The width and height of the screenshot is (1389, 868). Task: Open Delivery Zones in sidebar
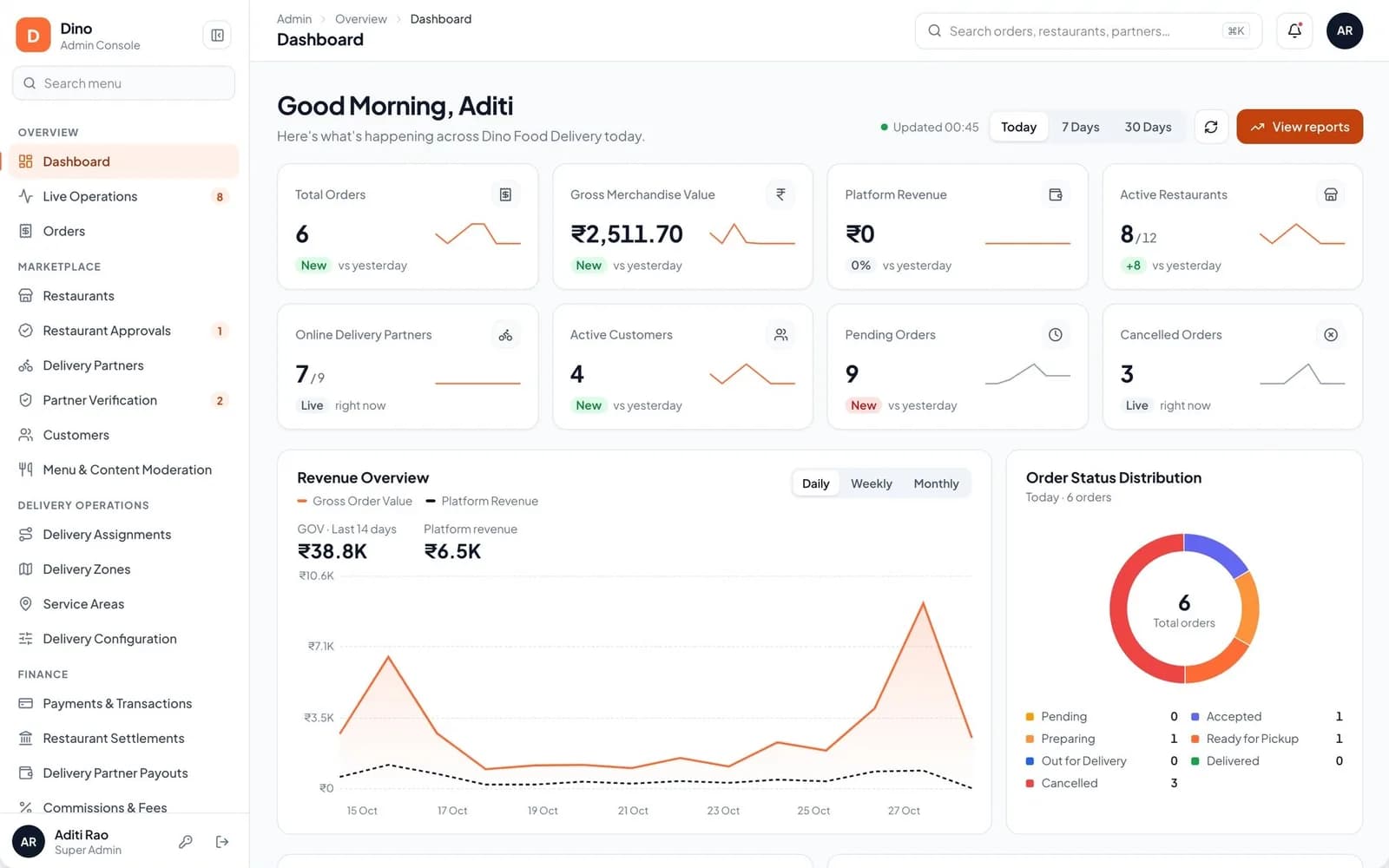click(x=123, y=569)
